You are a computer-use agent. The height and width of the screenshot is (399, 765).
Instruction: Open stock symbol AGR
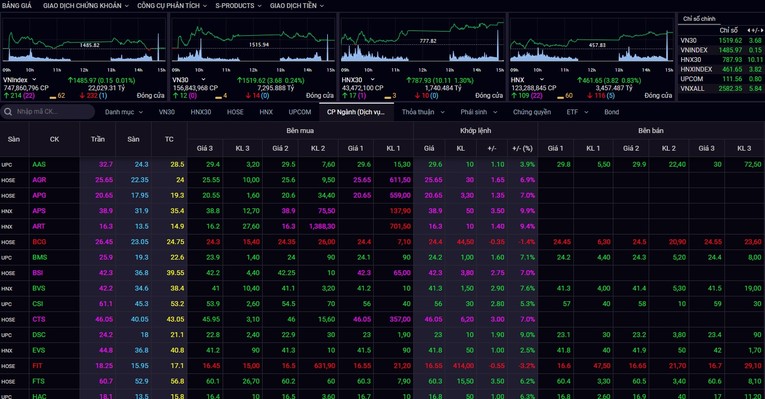click(39, 180)
